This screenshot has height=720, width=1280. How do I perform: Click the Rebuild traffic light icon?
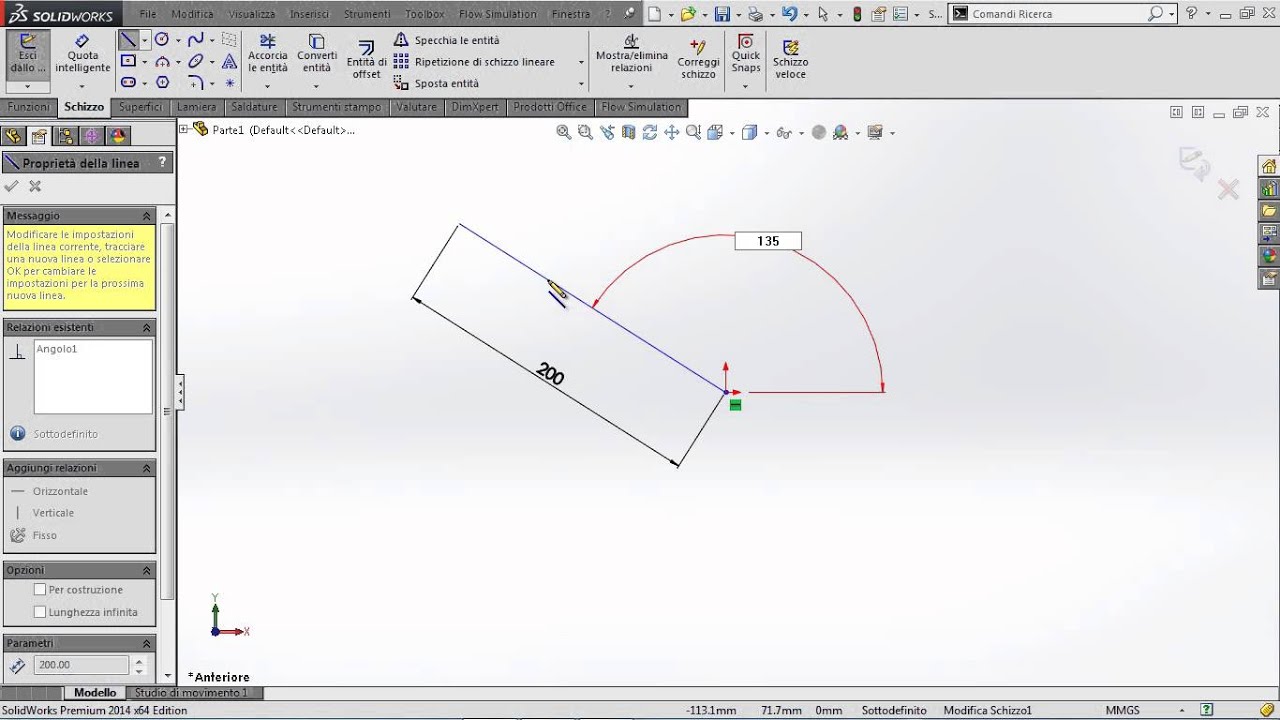tap(857, 14)
